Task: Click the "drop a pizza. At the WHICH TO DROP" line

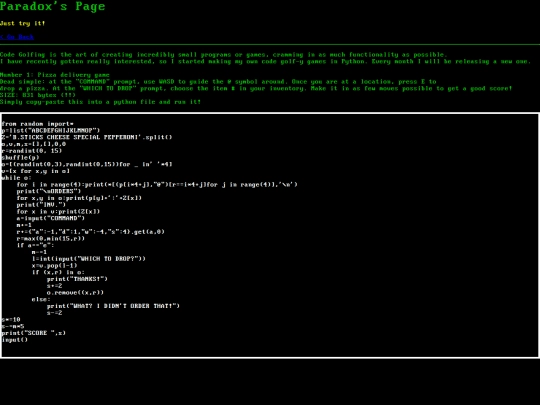Action: click(256, 89)
